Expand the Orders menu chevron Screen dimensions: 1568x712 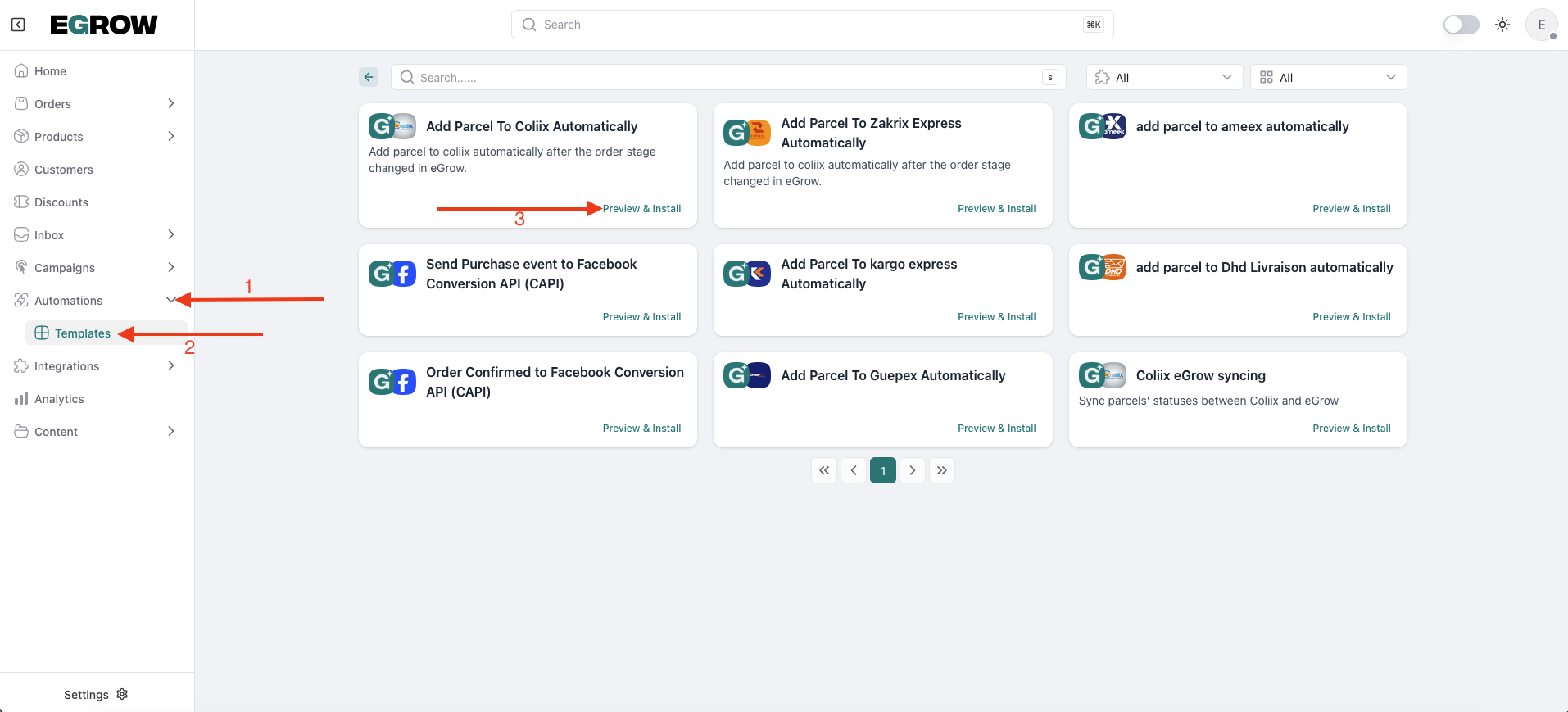(x=171, y=103)
